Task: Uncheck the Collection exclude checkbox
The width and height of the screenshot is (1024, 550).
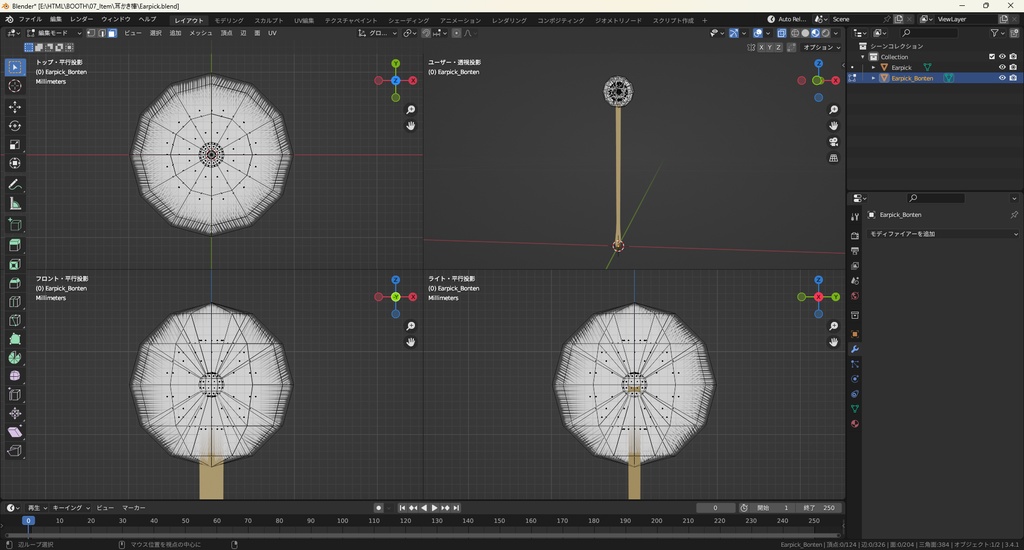Action: coord(992,57)
